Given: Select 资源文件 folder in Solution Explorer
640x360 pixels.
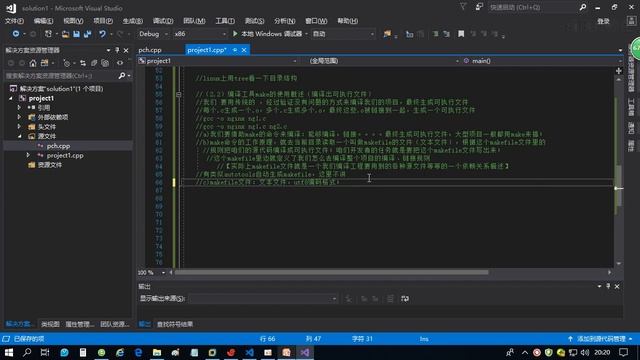Looking at the screenshot, I should click(x=50, y=165).
